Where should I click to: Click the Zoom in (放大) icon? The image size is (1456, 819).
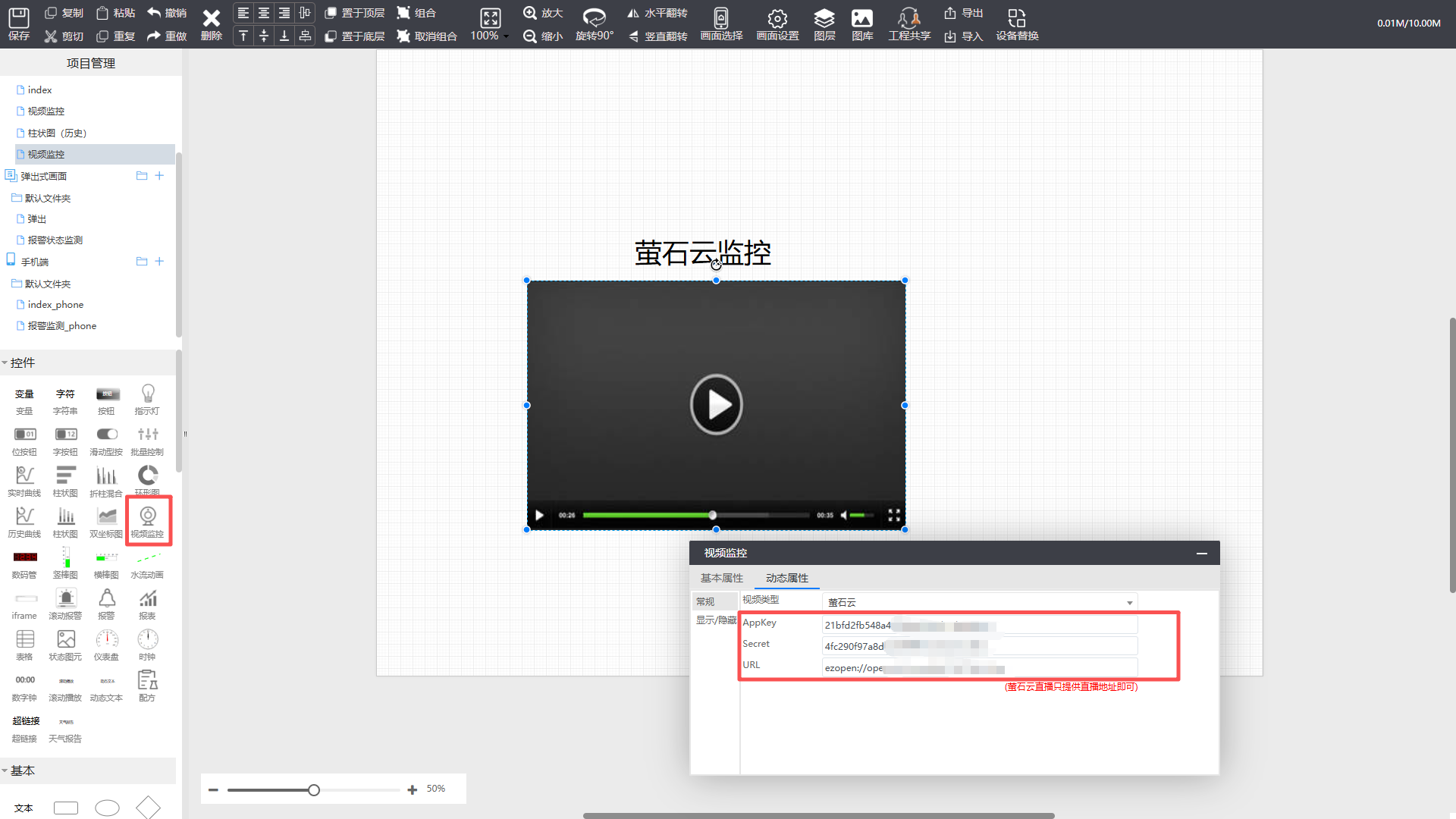(530, 13)
